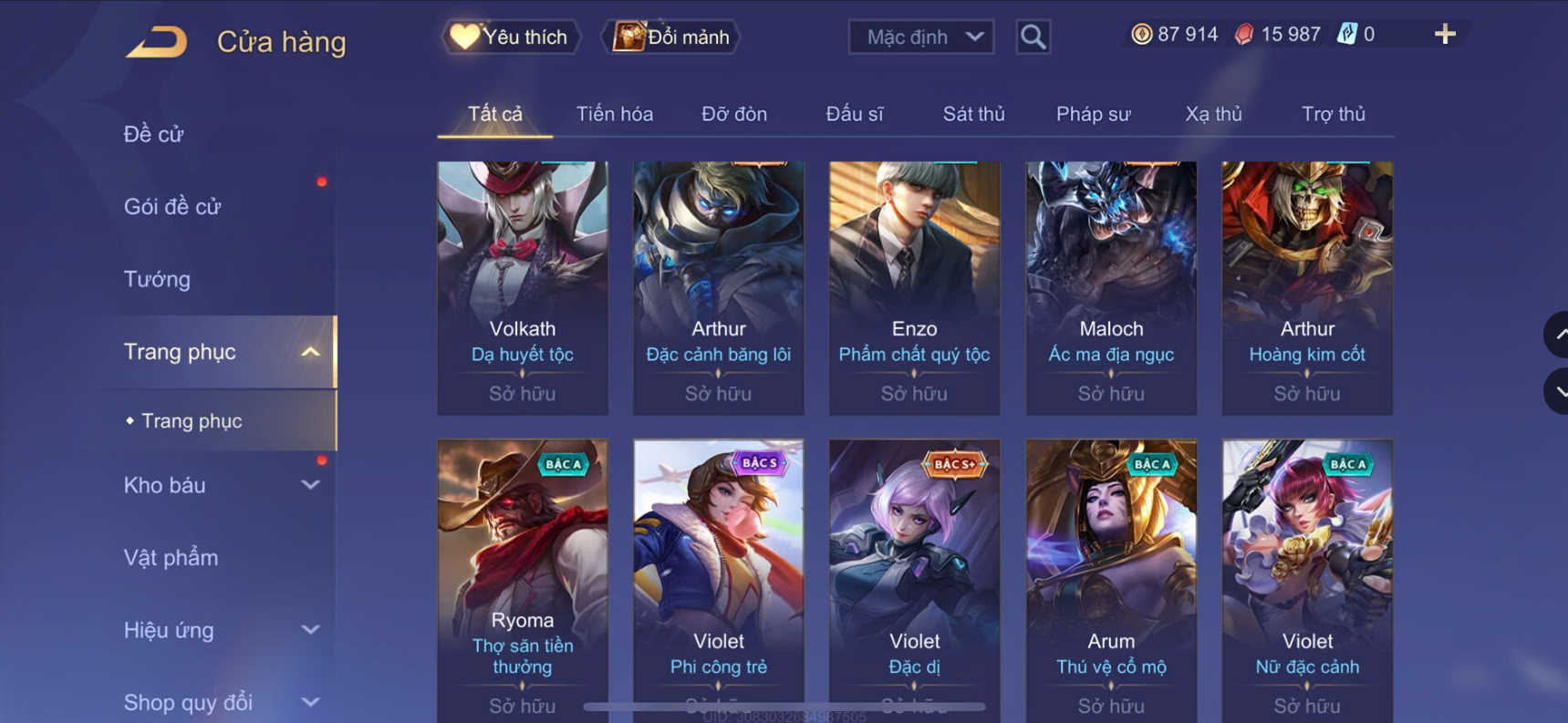Open the Yêu thích heart favorites button
The image size is (1568, 723).
(511, 36)
